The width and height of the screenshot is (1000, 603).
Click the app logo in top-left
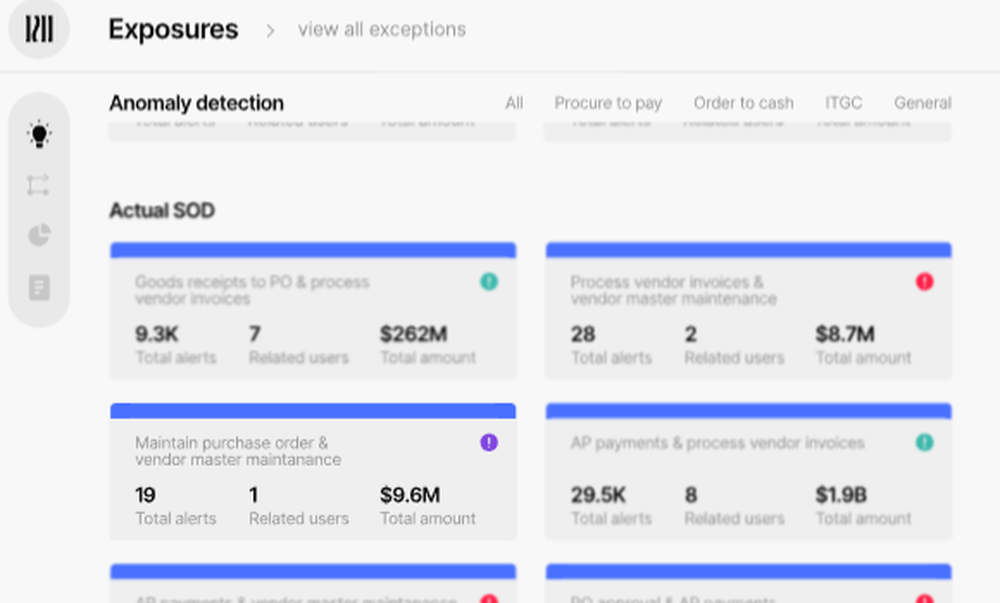tap(39, 29)
